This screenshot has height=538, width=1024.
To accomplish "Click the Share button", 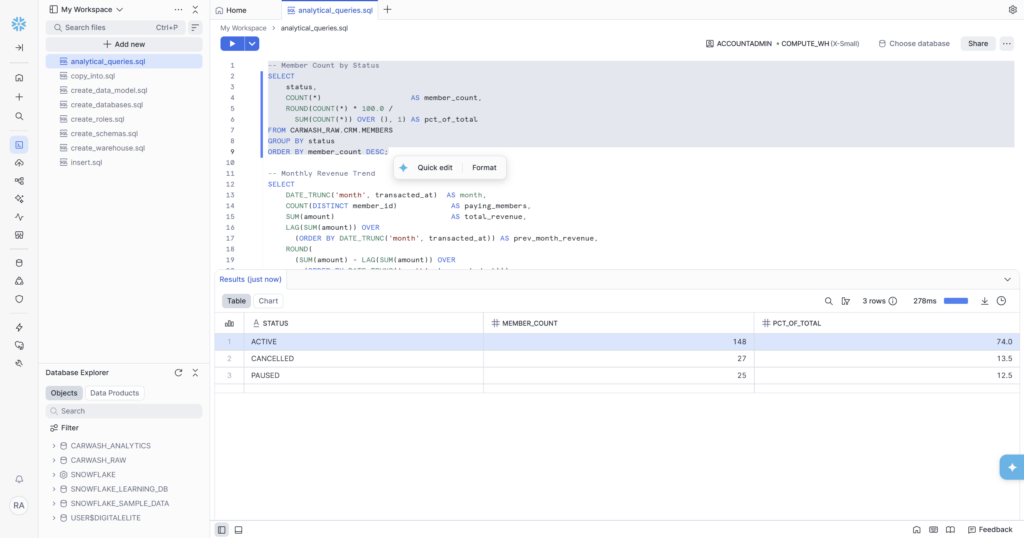I will pos(977,44).
